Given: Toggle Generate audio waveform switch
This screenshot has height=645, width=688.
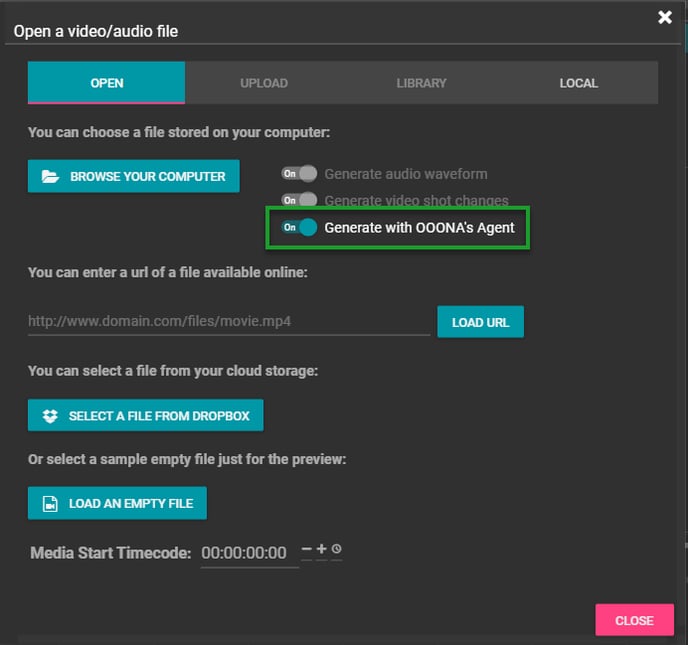Looking at the screenshot, I should [x=299, y=174].
